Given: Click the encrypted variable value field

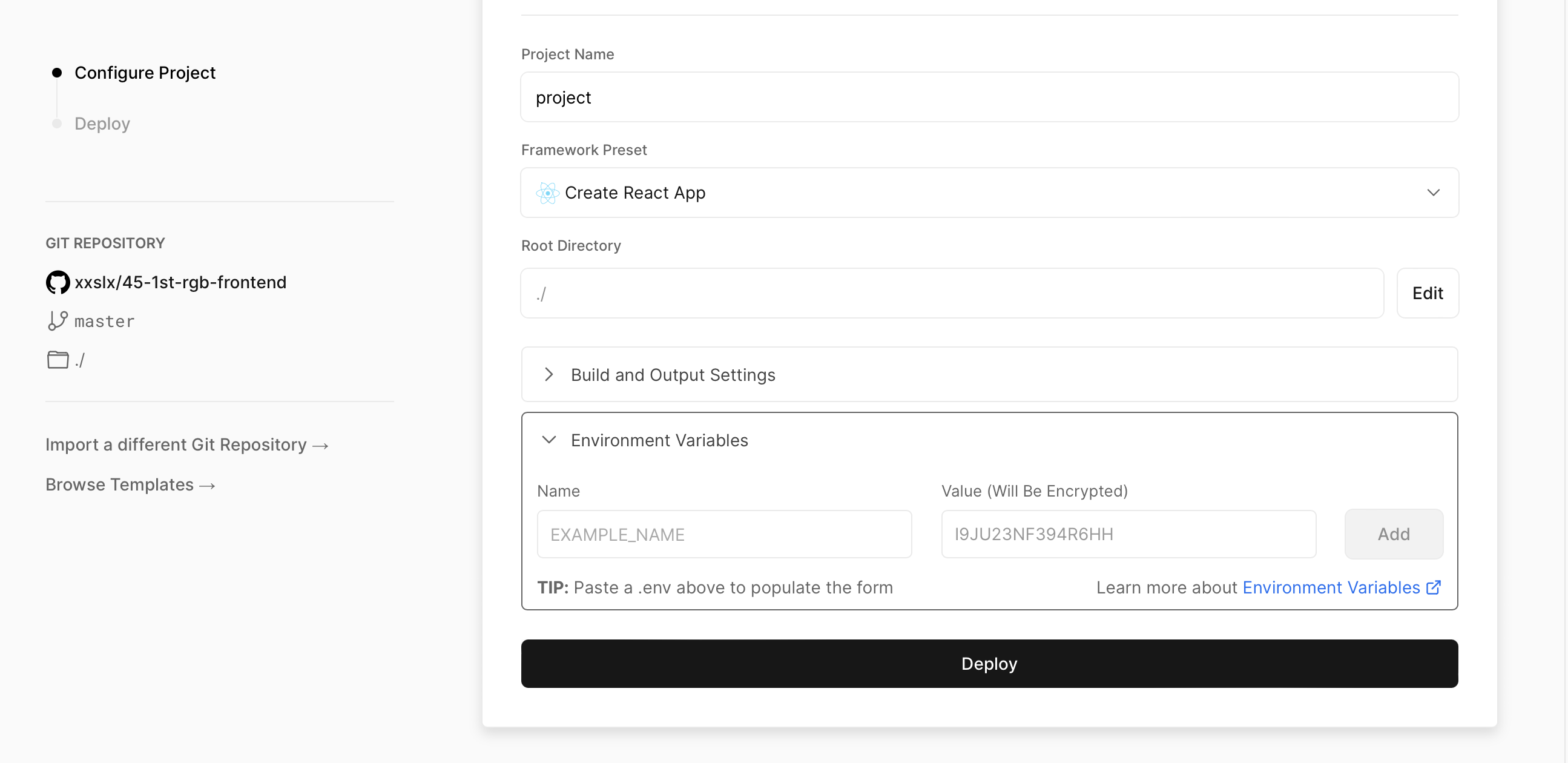Looking at the screenshot, I should (x=1128, y=535).
